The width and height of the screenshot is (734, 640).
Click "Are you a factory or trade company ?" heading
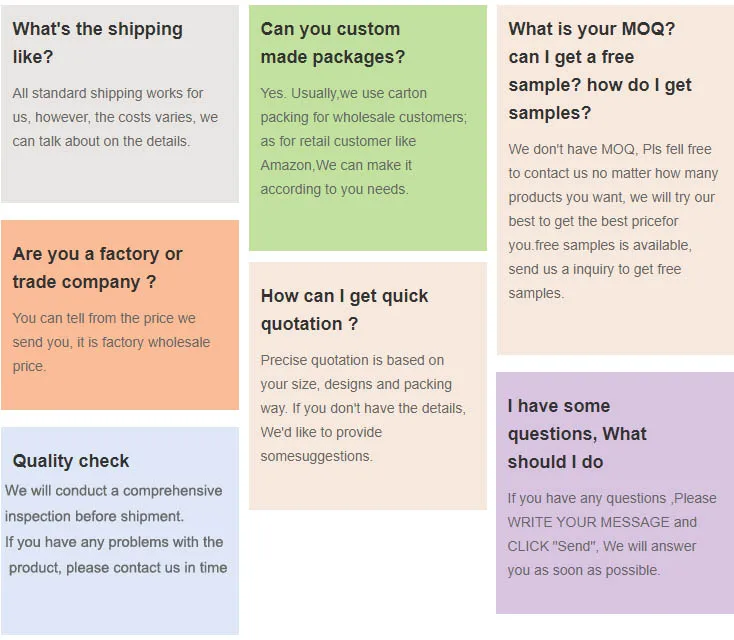pyautogui.click(x=97, y=268)
